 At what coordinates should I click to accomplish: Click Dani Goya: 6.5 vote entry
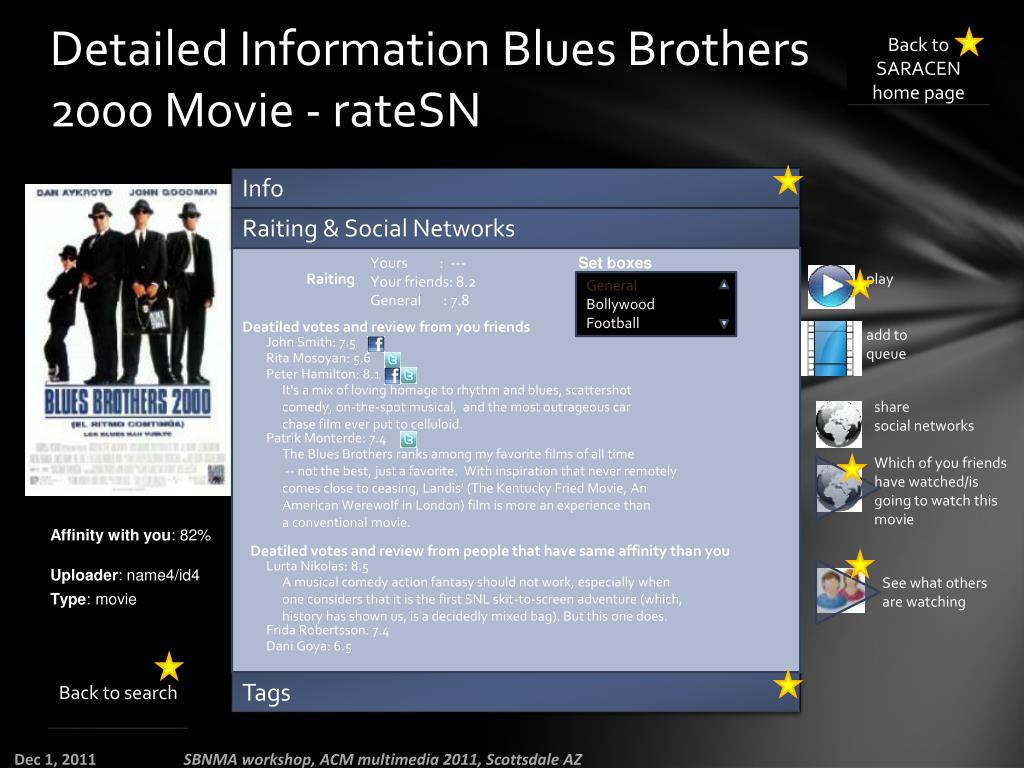pos(309,647)
